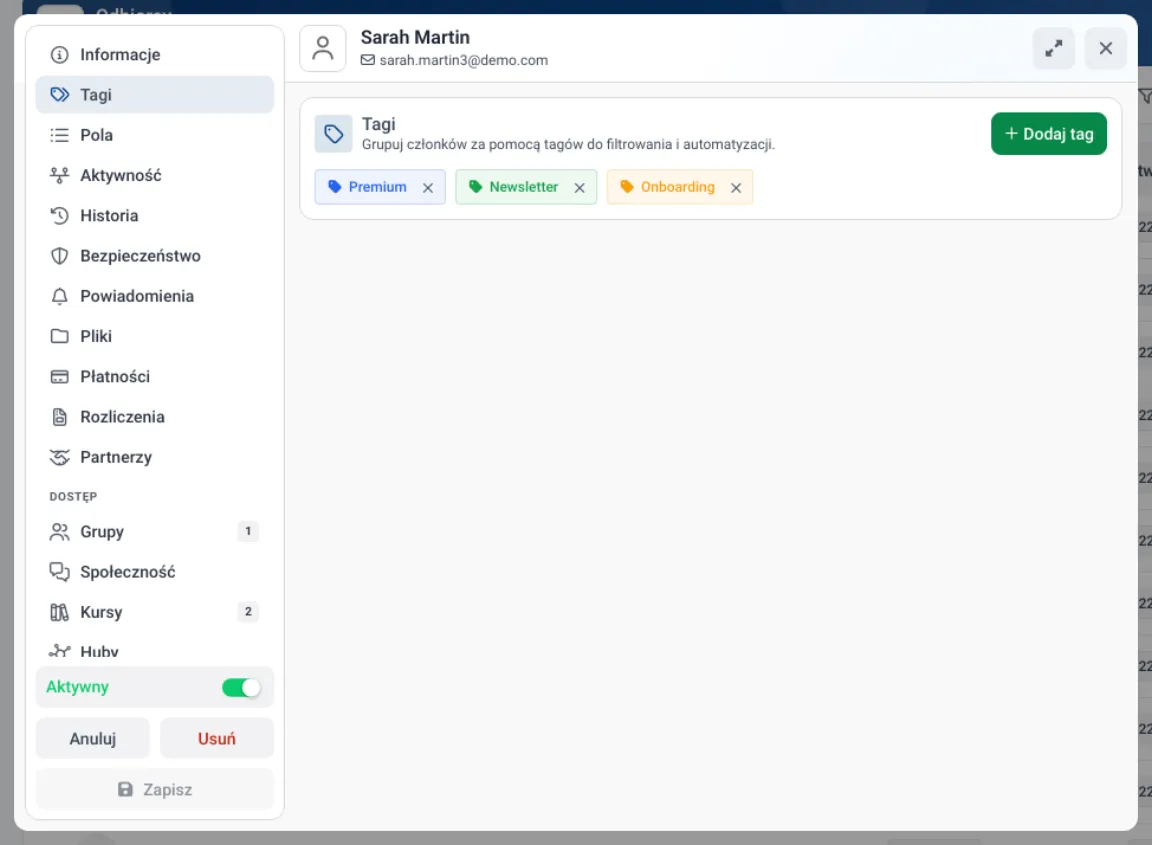Screen dimensions: 1152x845
Task: Add a new tag with Dodaj tag
Action: [x=1048, y=134]
